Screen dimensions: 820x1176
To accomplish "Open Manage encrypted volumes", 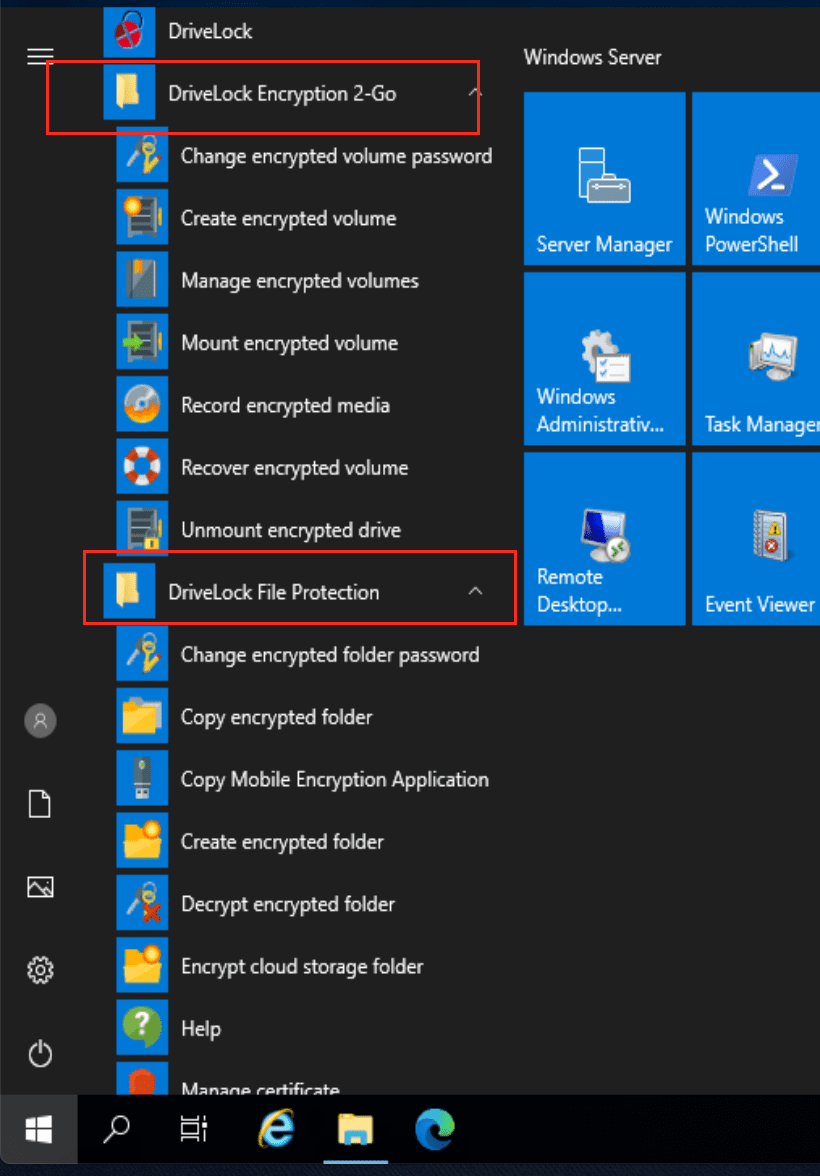I will (x=299, y=281).
